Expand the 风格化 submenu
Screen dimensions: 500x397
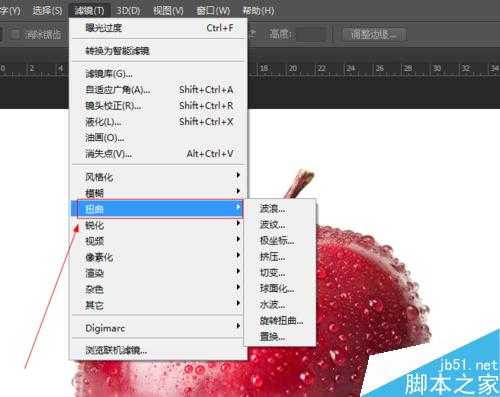158,177
